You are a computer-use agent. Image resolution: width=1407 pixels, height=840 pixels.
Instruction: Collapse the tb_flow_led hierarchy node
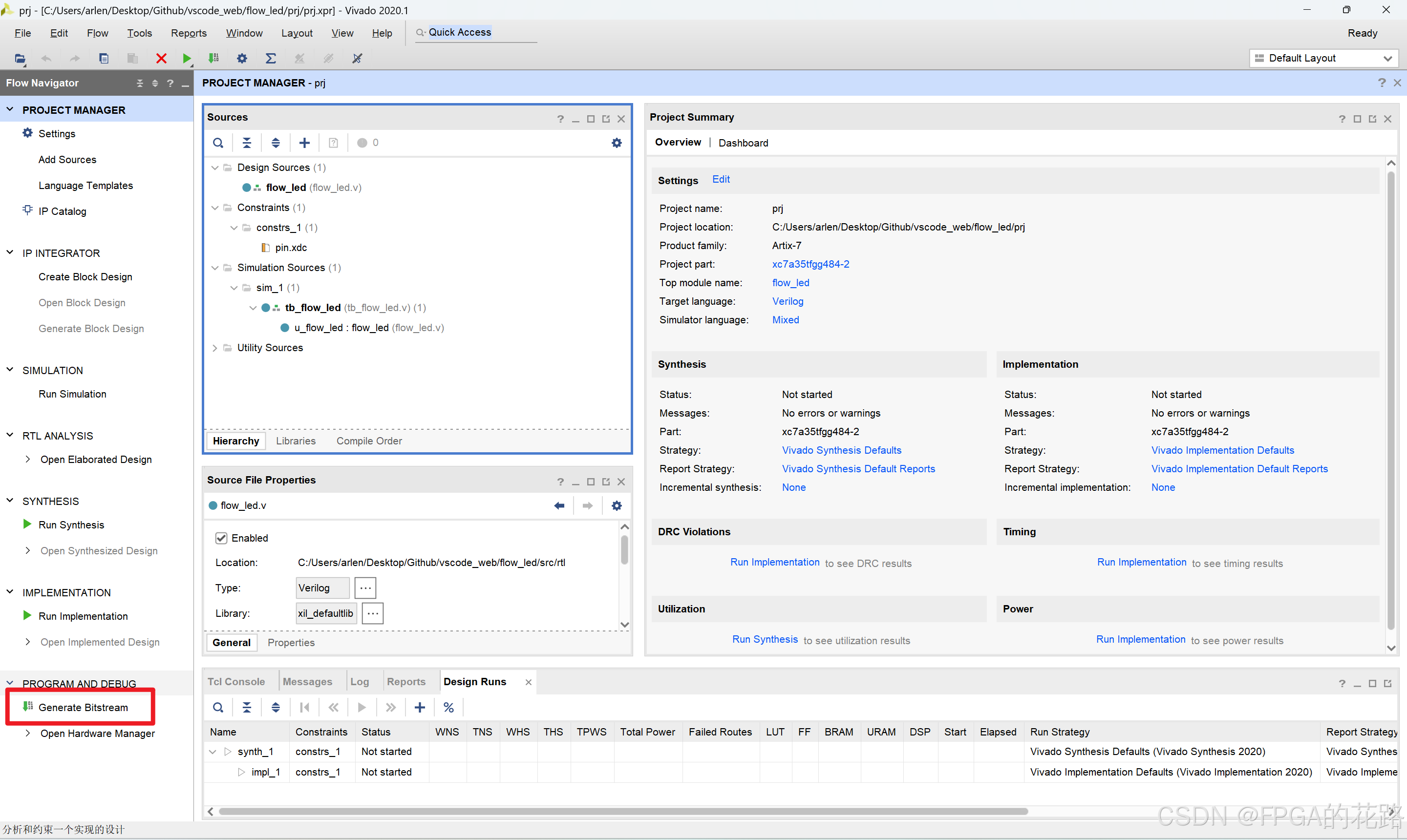click(253, 308)
